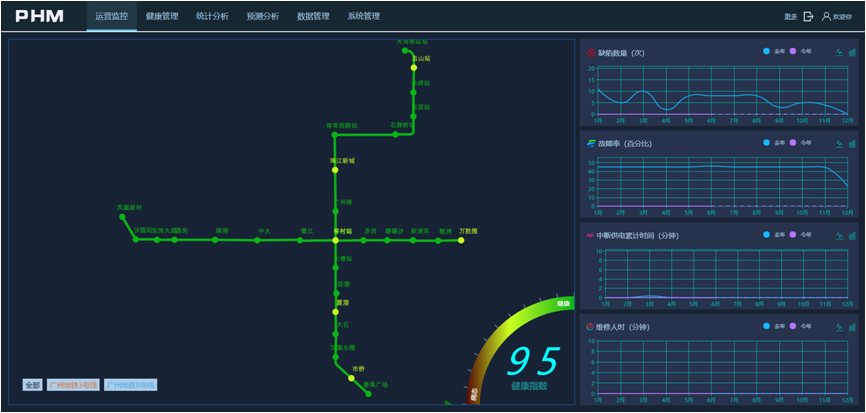The width and height of the screenshot is (866, 413).
Task: Open the user profile icon (欢迎你)
Action: pos(826,16)
